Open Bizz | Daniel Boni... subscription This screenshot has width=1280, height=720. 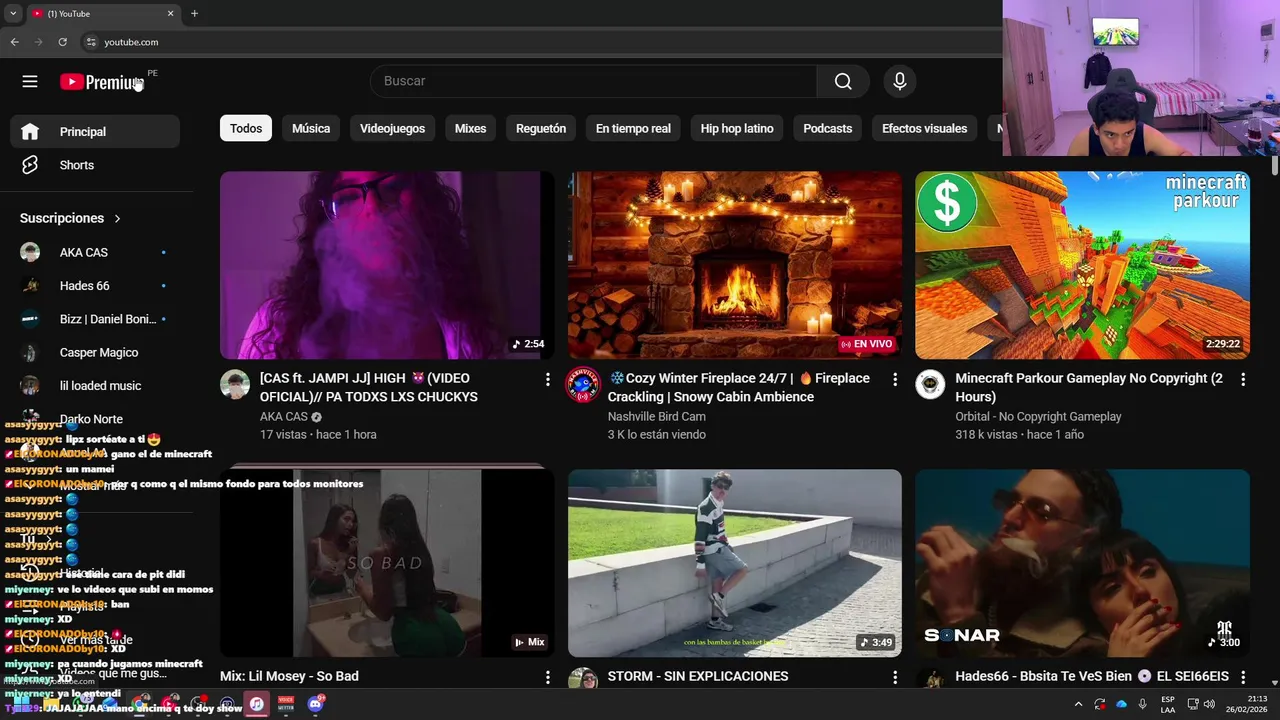tap(95, 319)
